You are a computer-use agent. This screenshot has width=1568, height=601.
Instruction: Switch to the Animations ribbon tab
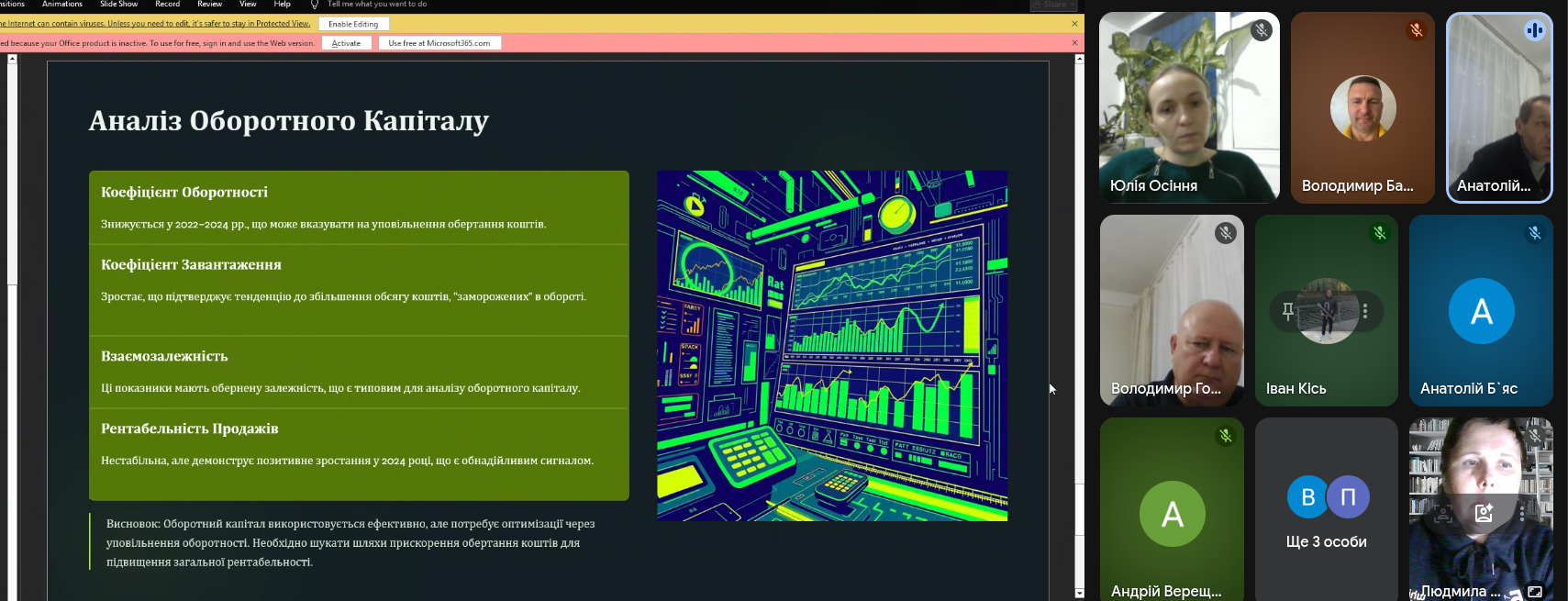pyautogui.click(x=62, y=5)
